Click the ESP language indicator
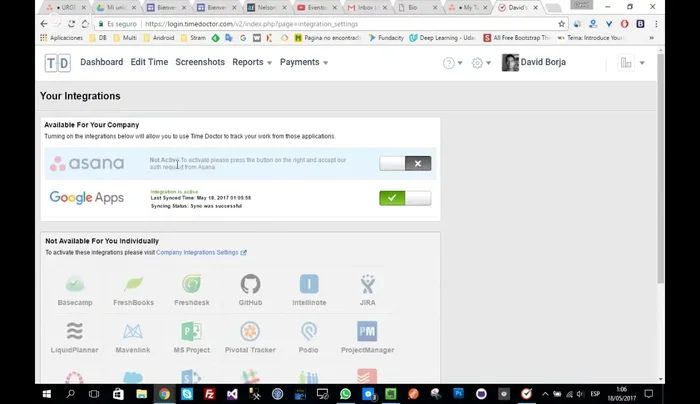 pos(595,394)
